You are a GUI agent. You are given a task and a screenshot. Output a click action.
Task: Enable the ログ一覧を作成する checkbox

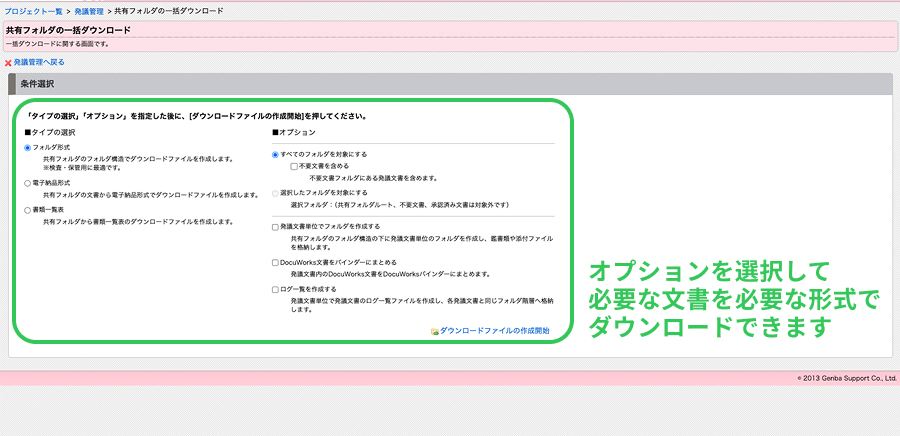click(x=276, y=289)
